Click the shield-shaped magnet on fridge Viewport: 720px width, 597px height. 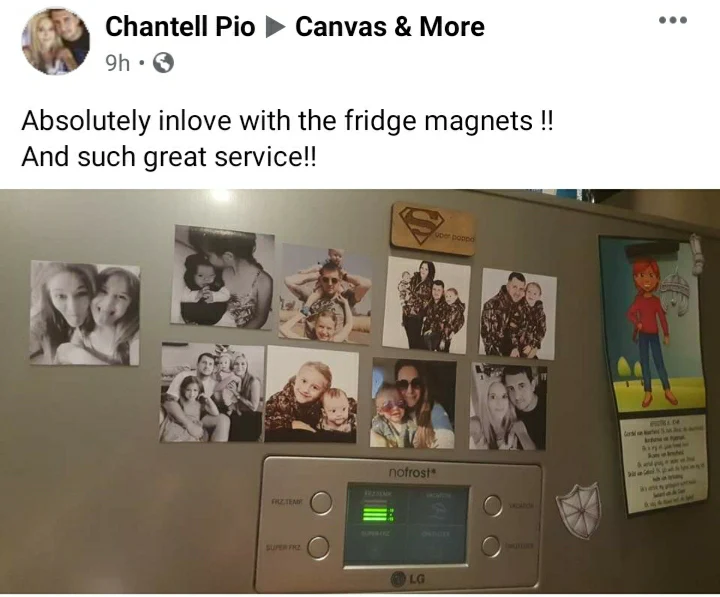579,510
